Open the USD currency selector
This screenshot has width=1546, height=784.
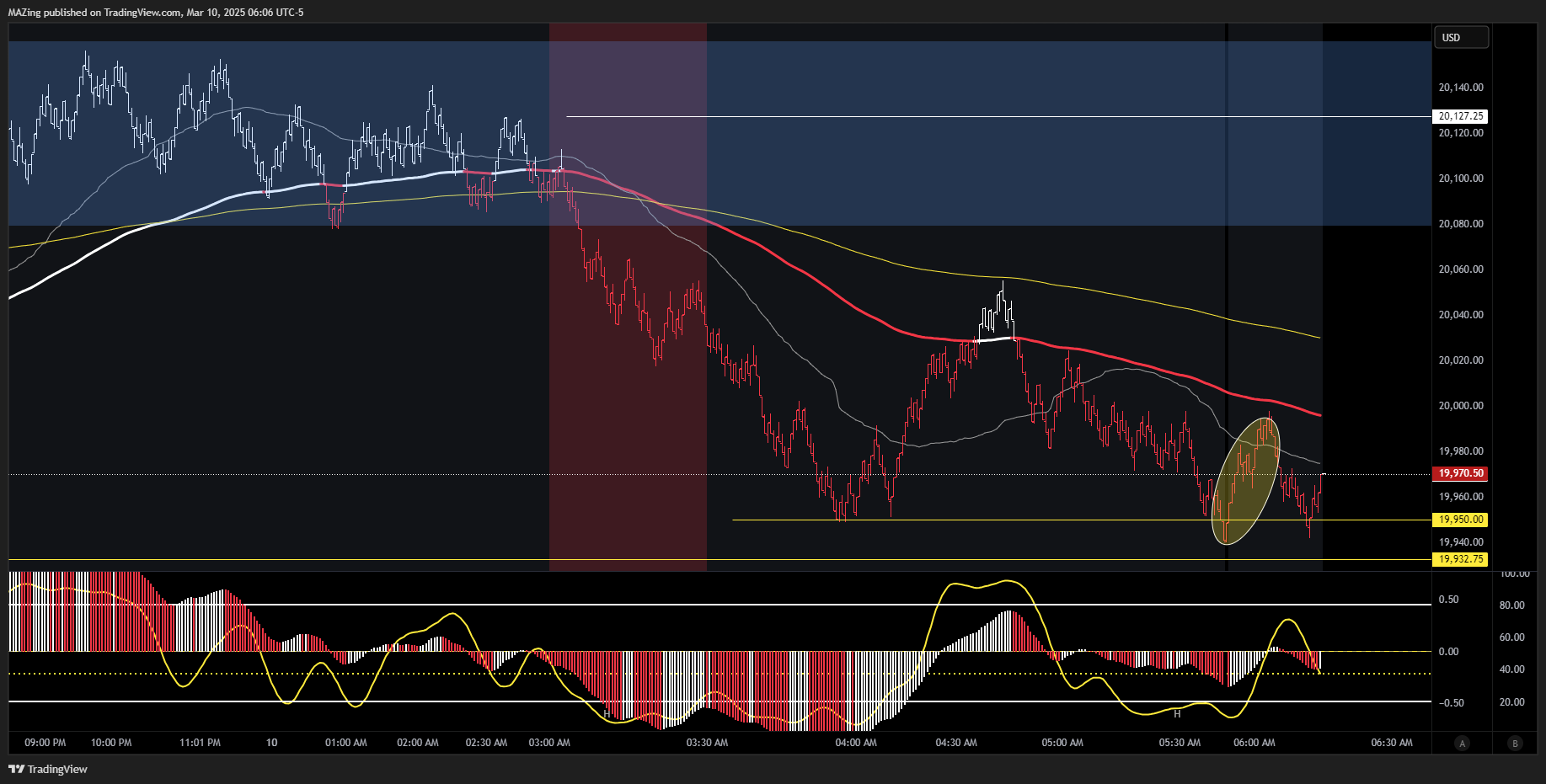[1462, 37]
